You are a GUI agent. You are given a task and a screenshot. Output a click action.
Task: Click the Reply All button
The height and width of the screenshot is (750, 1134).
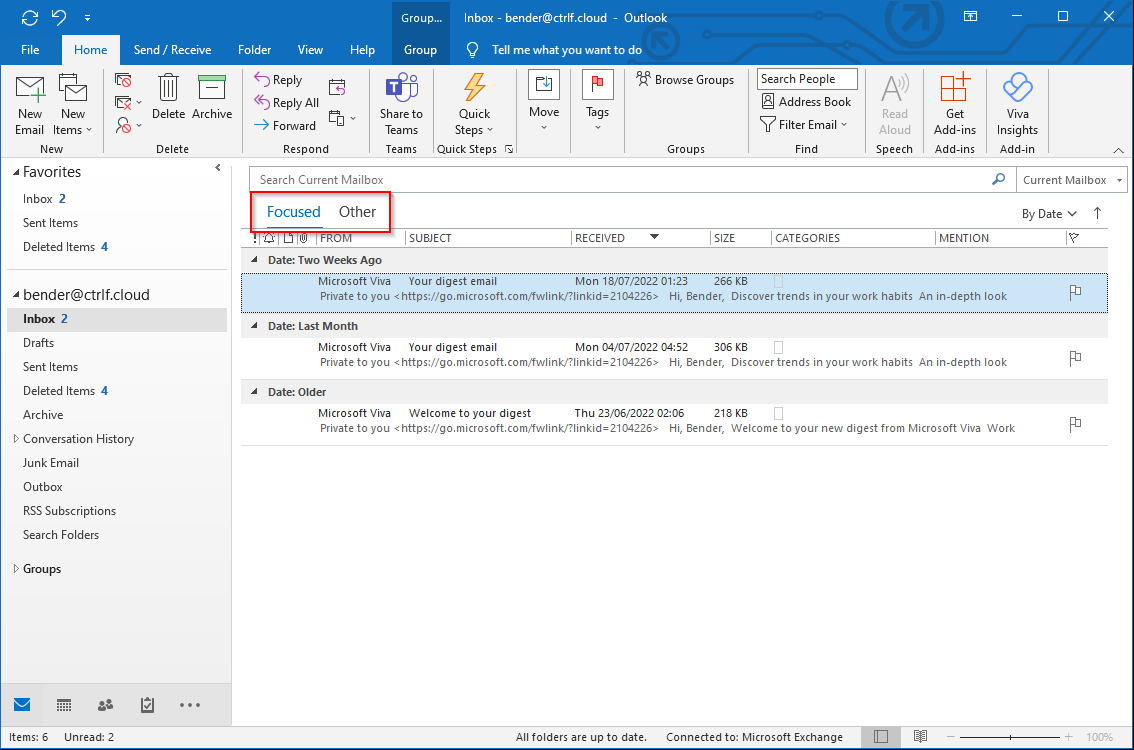point(286,103)
